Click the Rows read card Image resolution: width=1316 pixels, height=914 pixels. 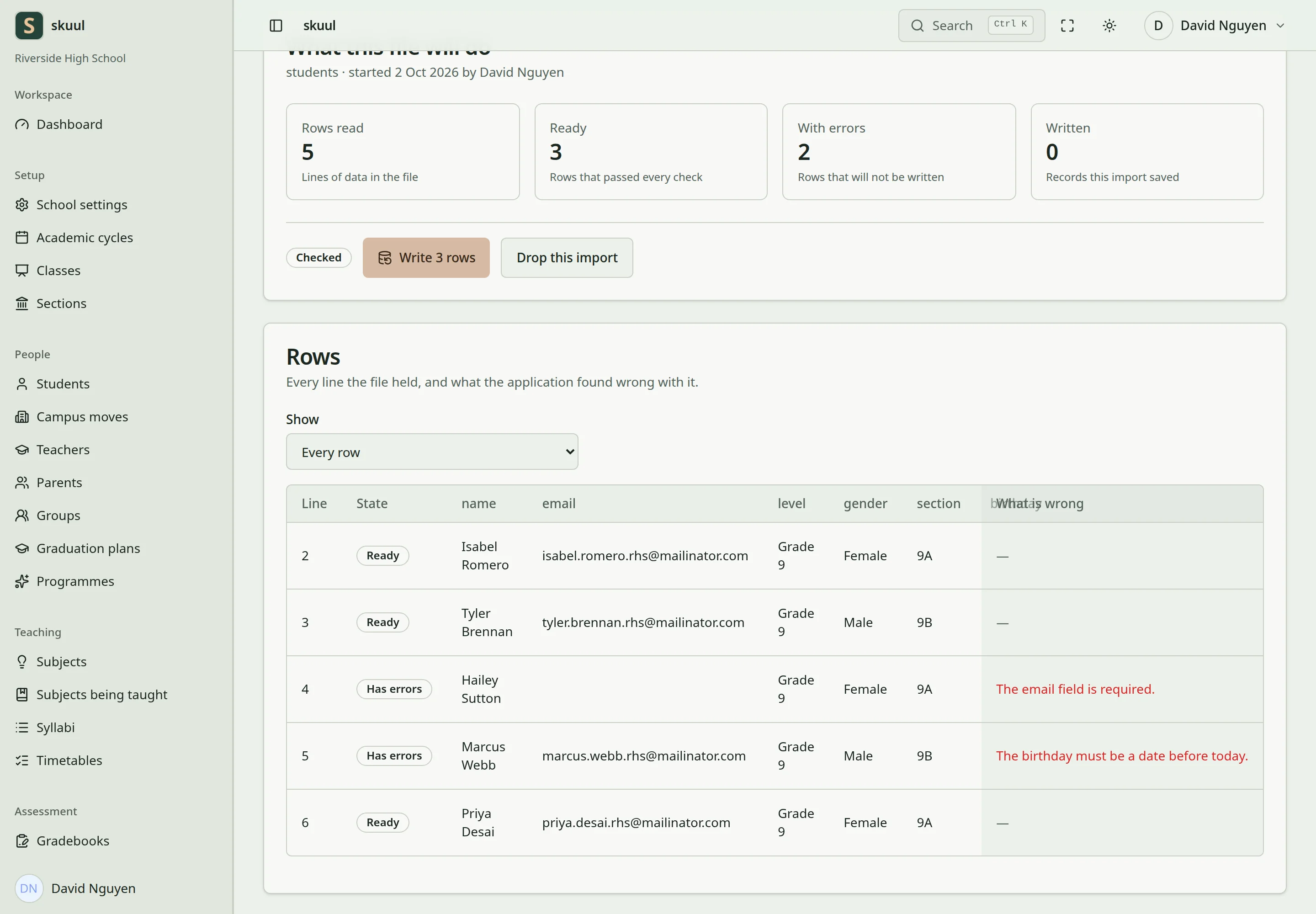[x=403, y=152]
